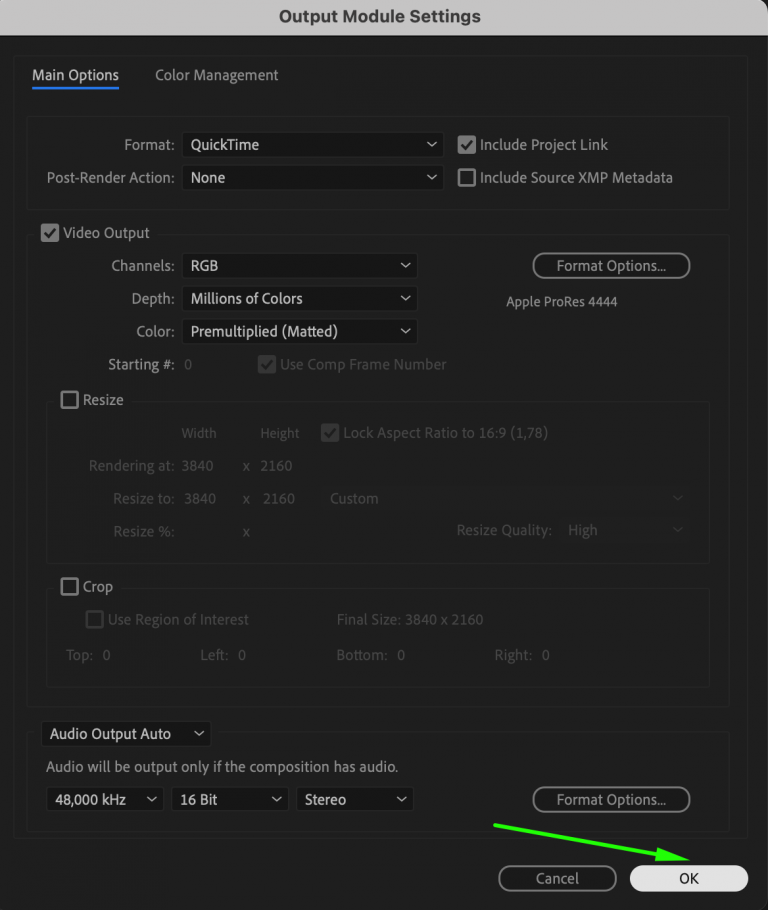The width and height of the screenshot is (768, 910).
Task: Click Format Options next to Apple ProRes 4444
Action: (x=611, y=265)
